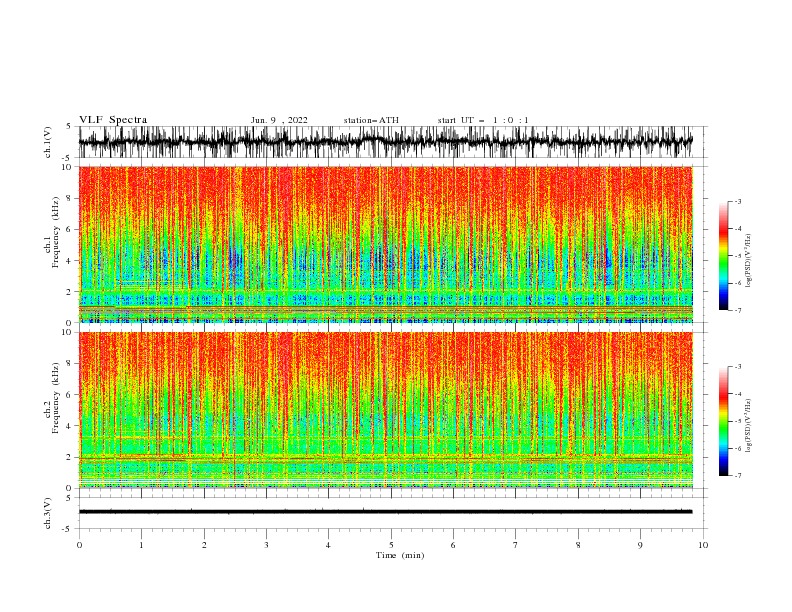Click the 'station=ATH' label

pos(371,120)
